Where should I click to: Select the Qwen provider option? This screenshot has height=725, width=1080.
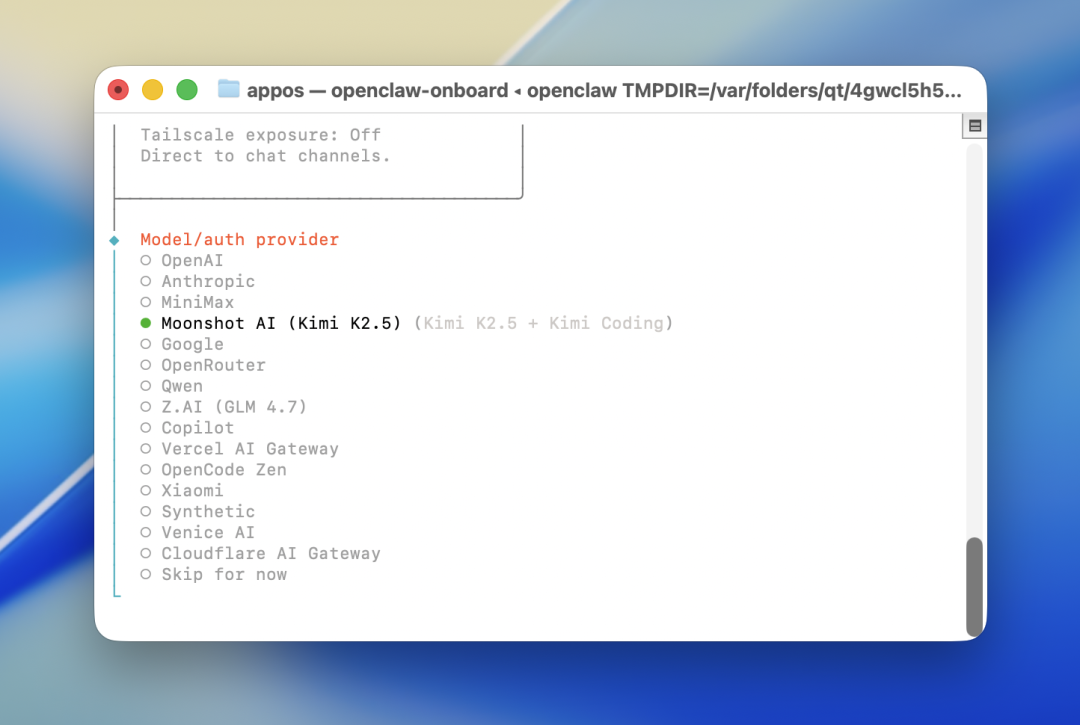[x=181, y=387]
